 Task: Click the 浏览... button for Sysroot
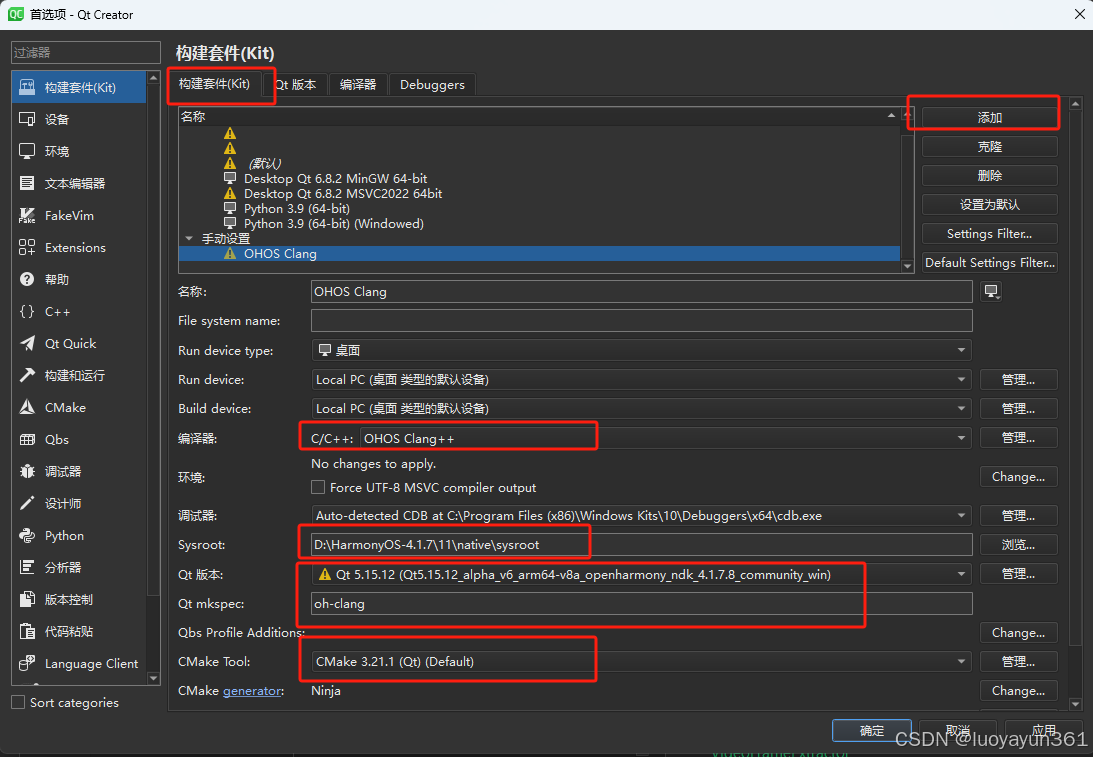pos(1018,544)
